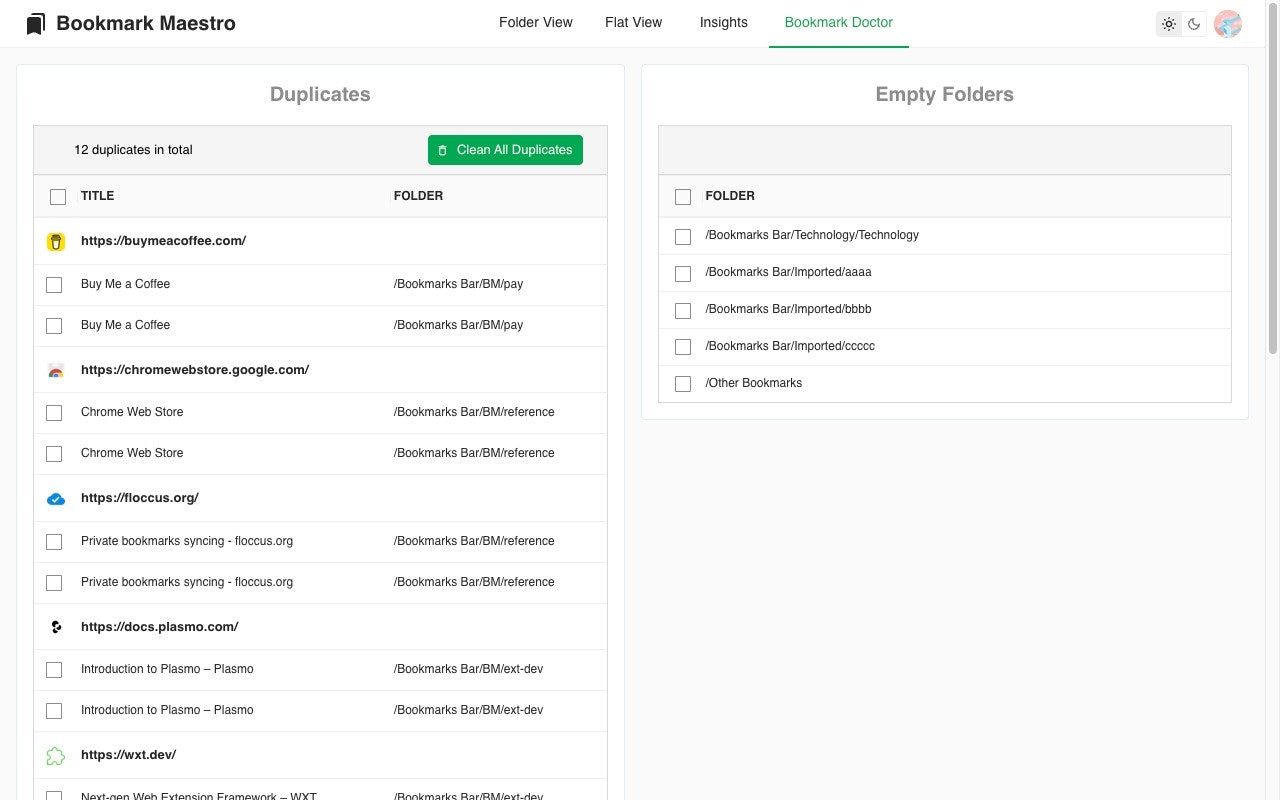Check the first Buy Me a Coffee duplicate
The image size is (1280, 800).
tap(54, 284)
